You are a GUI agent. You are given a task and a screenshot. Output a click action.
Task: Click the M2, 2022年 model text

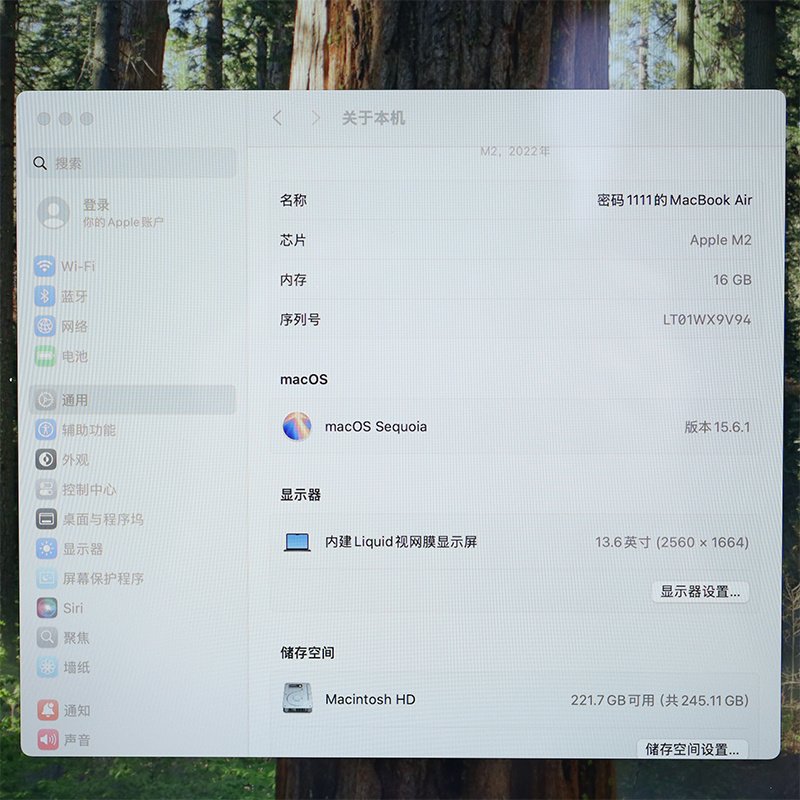coord(515,151)
